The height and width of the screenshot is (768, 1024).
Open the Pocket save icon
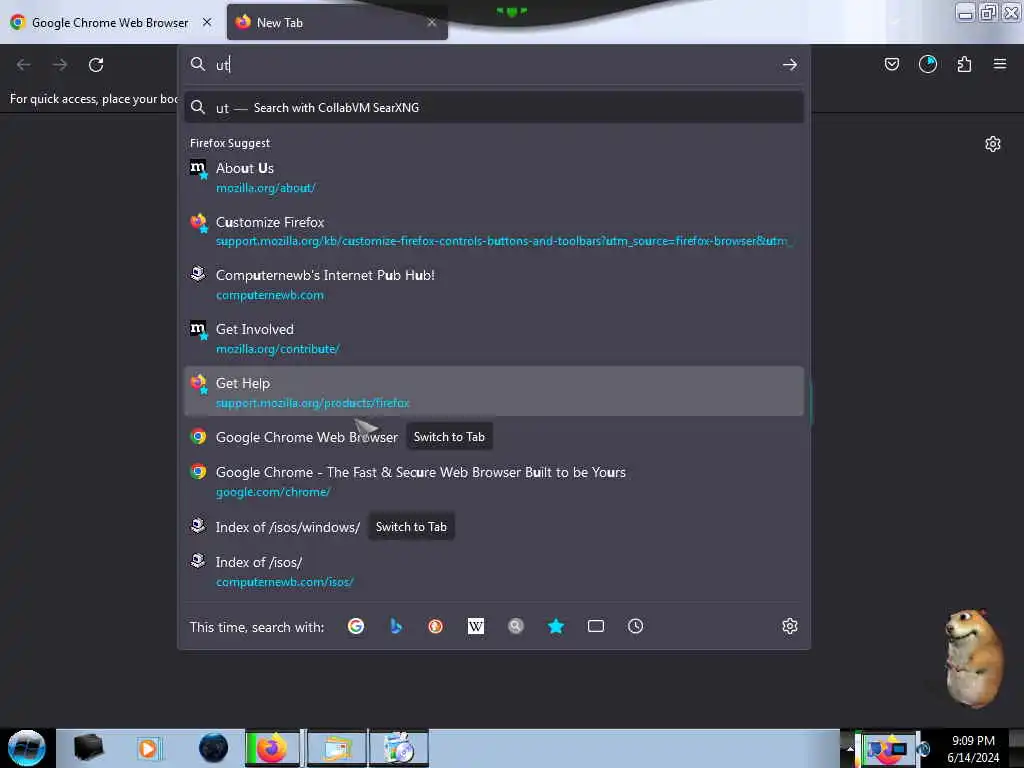click(891, 64)
